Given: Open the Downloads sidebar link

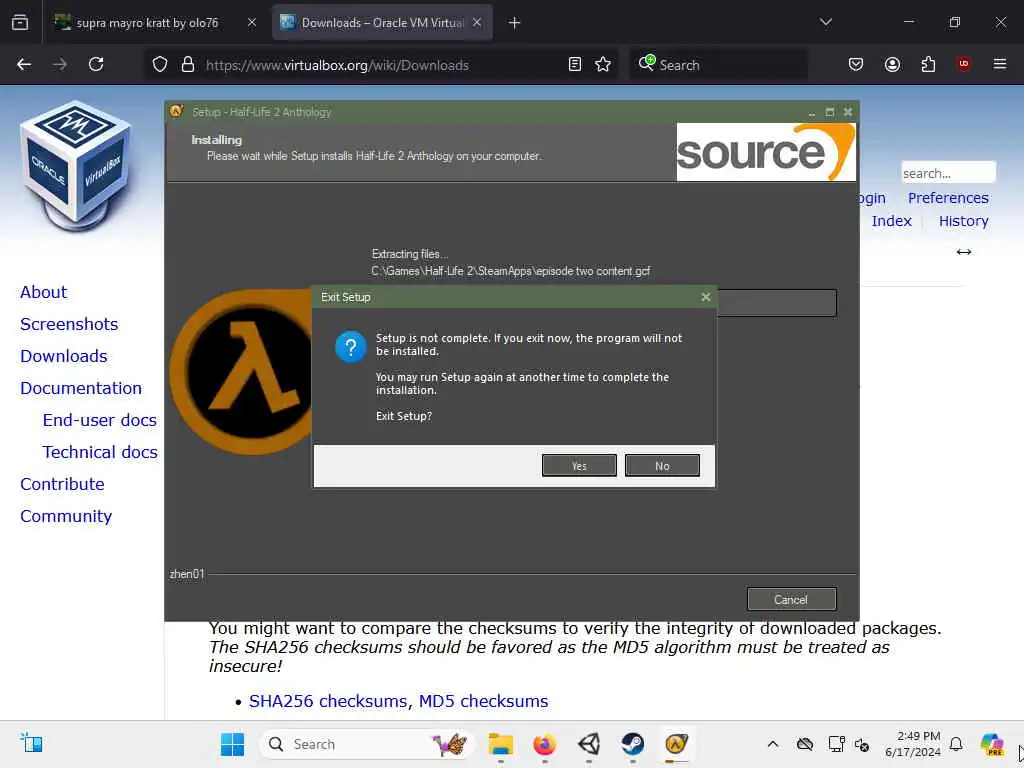Looking at the screenshot, I should 64,356.
